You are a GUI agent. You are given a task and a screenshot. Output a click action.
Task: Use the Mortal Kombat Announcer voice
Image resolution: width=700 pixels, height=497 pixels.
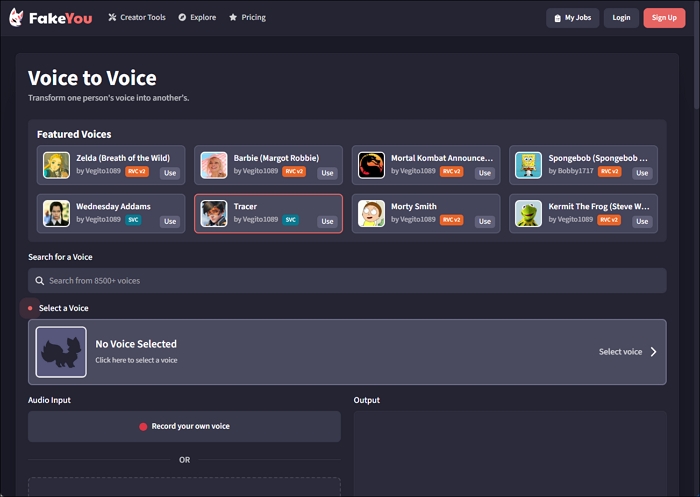[x=485, y=173]
